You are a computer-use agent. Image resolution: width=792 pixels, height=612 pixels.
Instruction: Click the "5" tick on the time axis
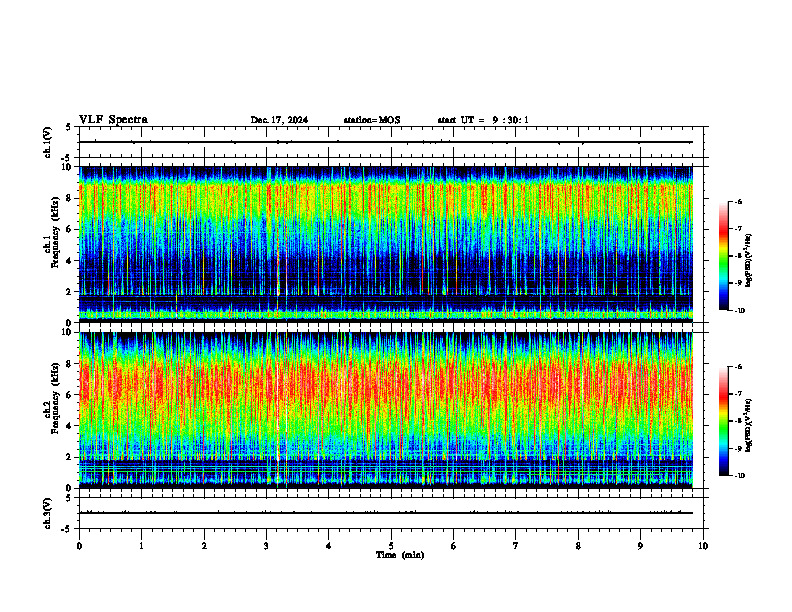(391, 546)
